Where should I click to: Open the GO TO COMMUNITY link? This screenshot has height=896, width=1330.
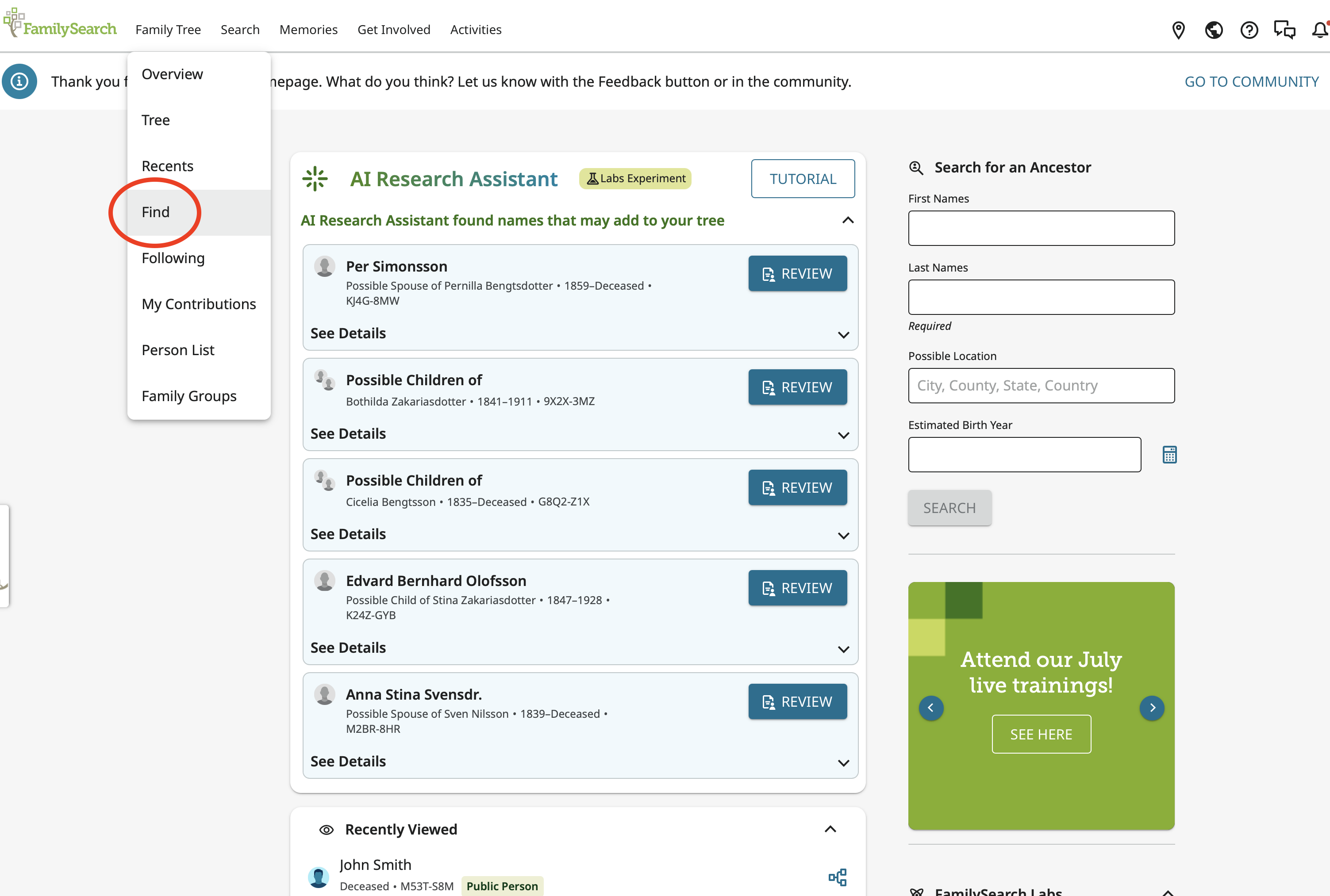[x=1251, y=82]
